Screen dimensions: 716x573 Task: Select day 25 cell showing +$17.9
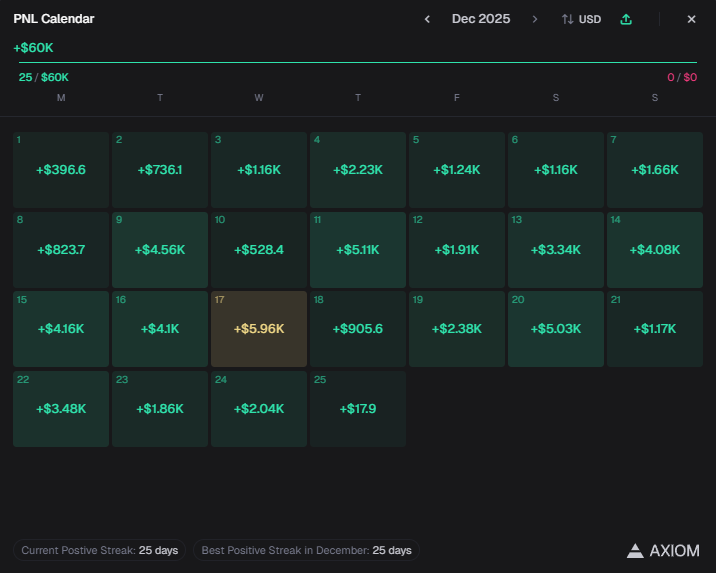pos(358,409)
